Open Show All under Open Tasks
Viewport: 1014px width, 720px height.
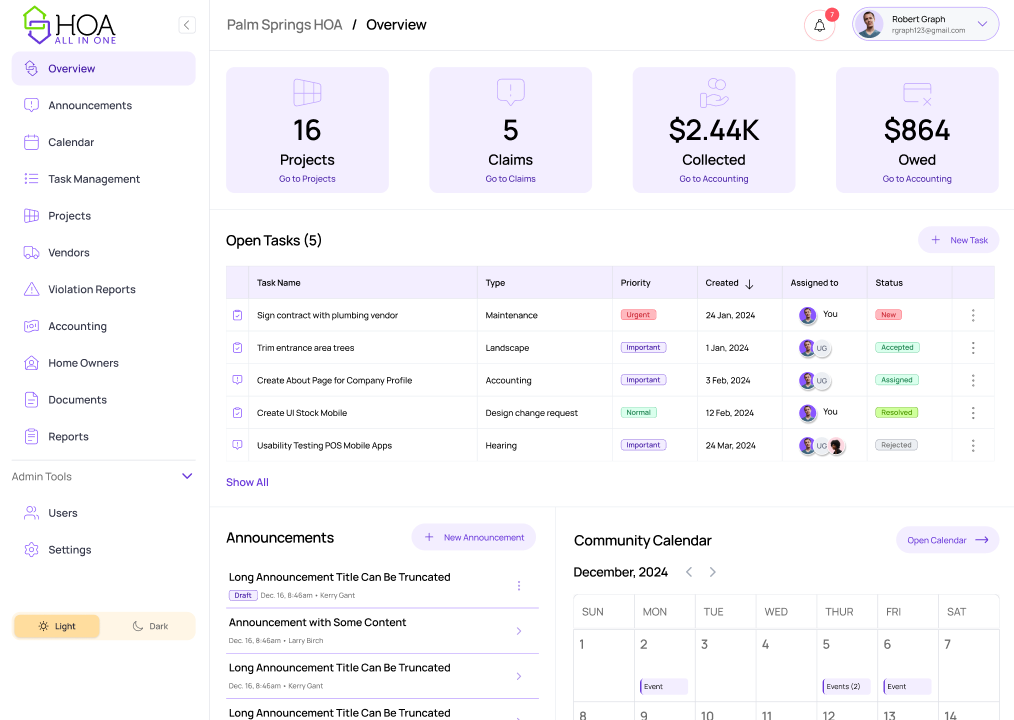[247, 482]
